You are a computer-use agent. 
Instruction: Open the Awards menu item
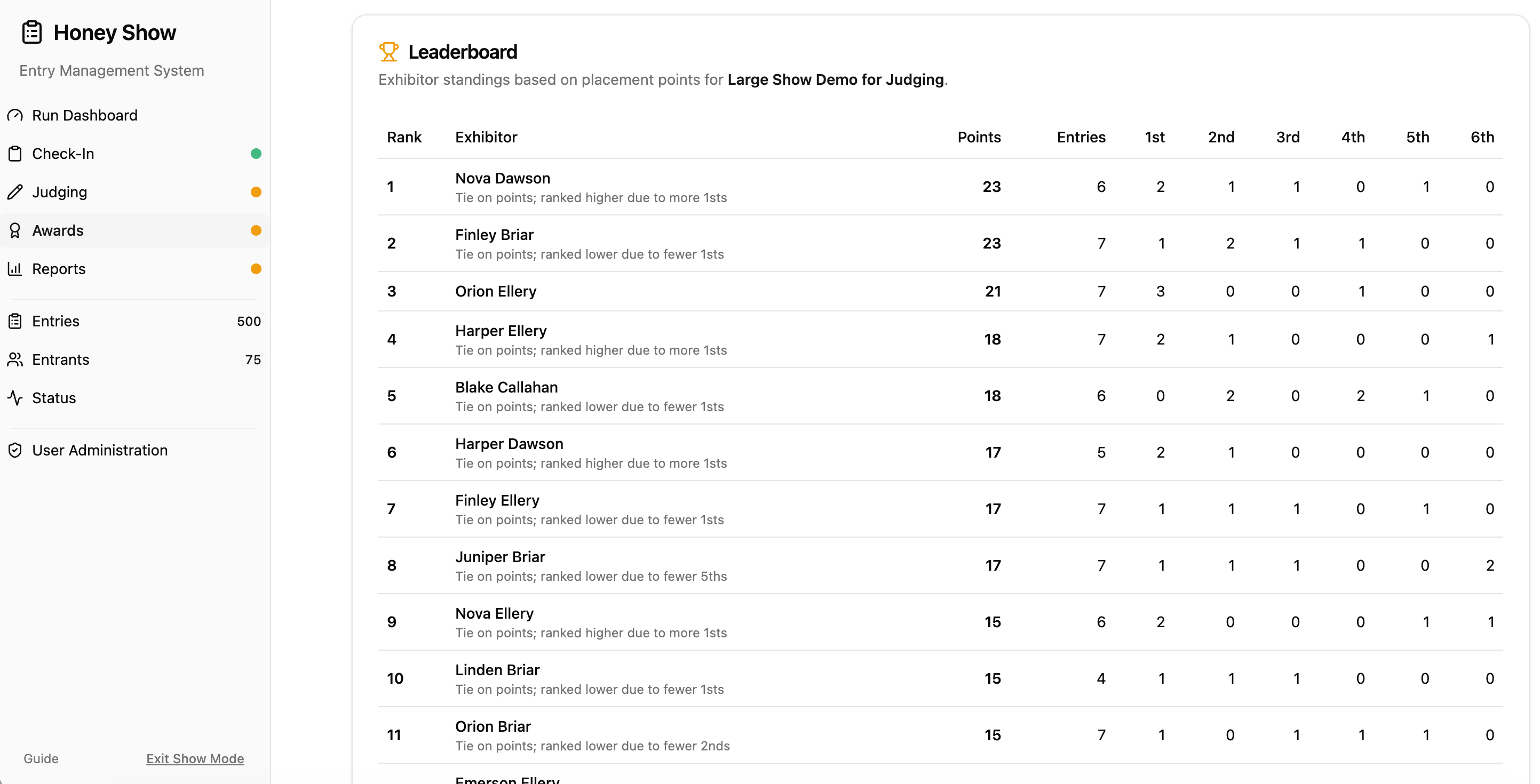[x=134, y=230]
